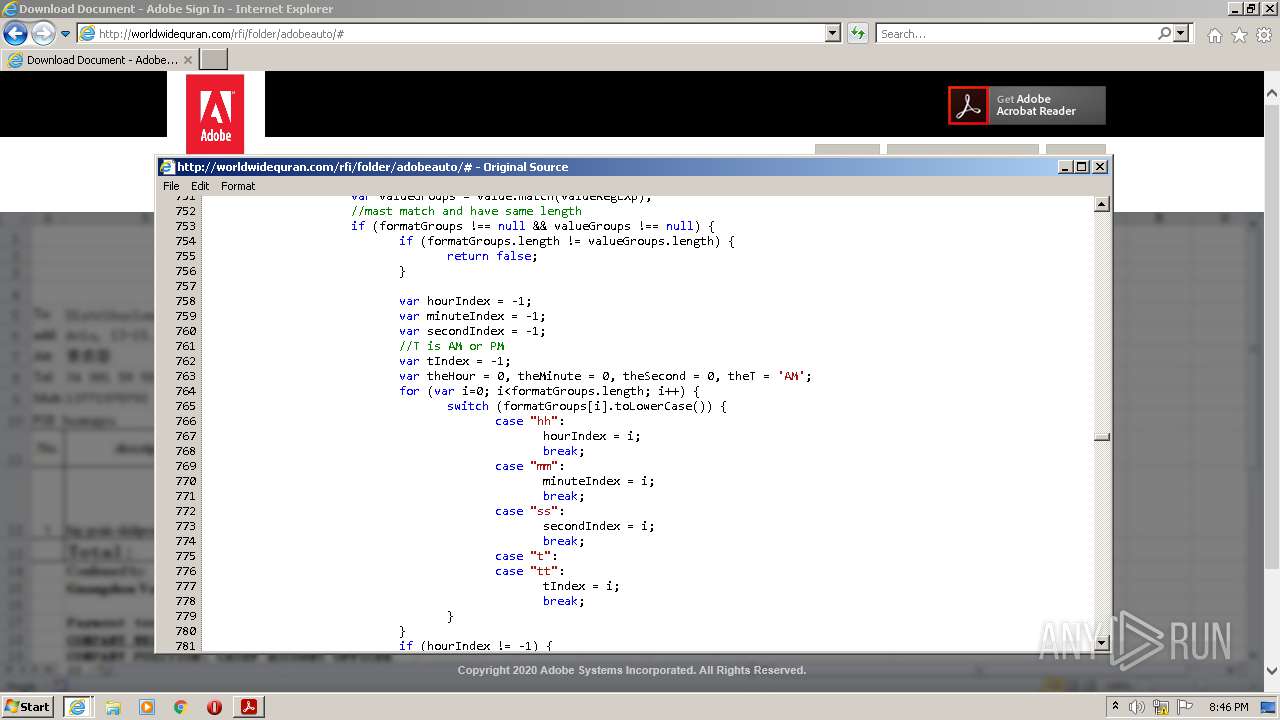This screenshot has width=1280, height=720.
Task: Click the browser page scroll up arrow
Action: click(1272, 94)
